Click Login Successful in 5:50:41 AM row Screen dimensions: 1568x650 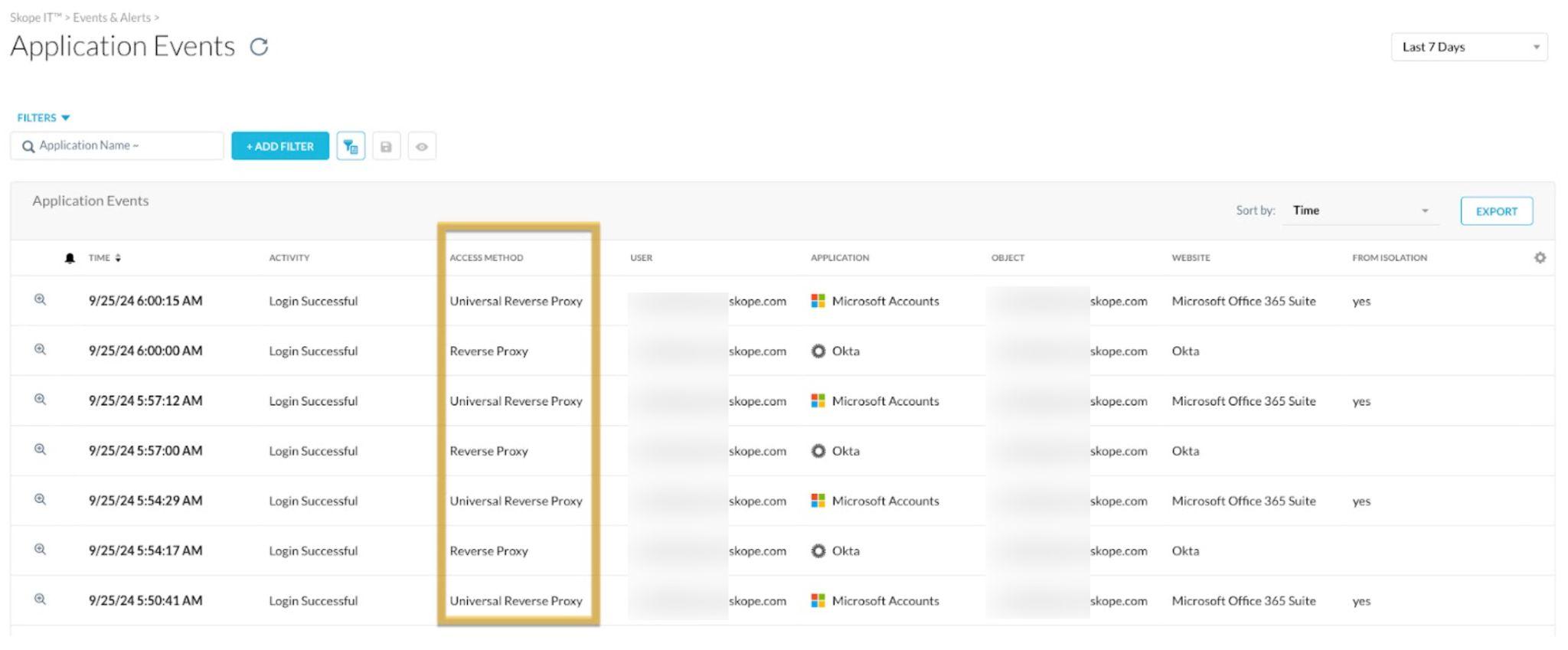click(x=313, y=601)
